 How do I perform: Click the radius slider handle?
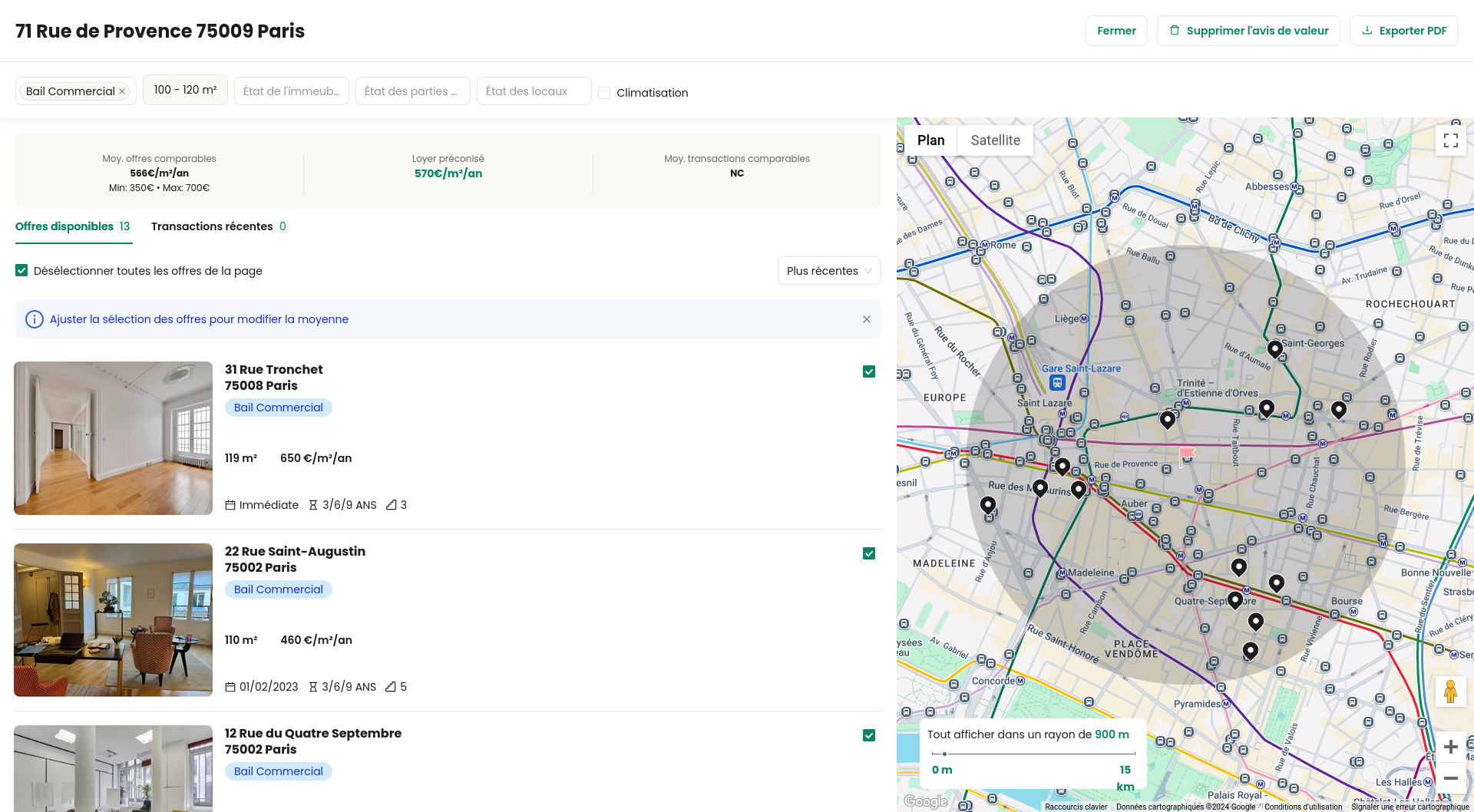[x=944, y=754]
